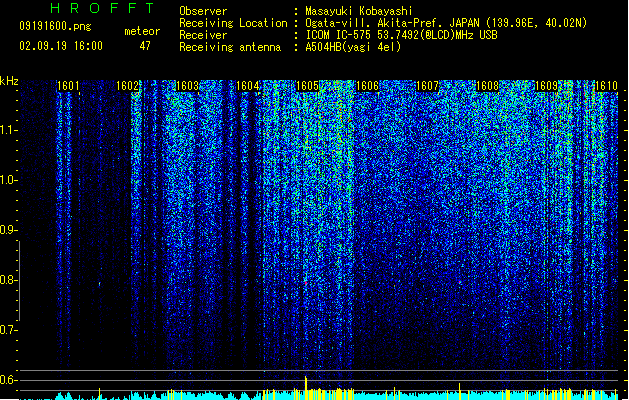Viewport: 629px width, 400px height.
Task: Click the 1607 time marker
Action: coord(427,86)
